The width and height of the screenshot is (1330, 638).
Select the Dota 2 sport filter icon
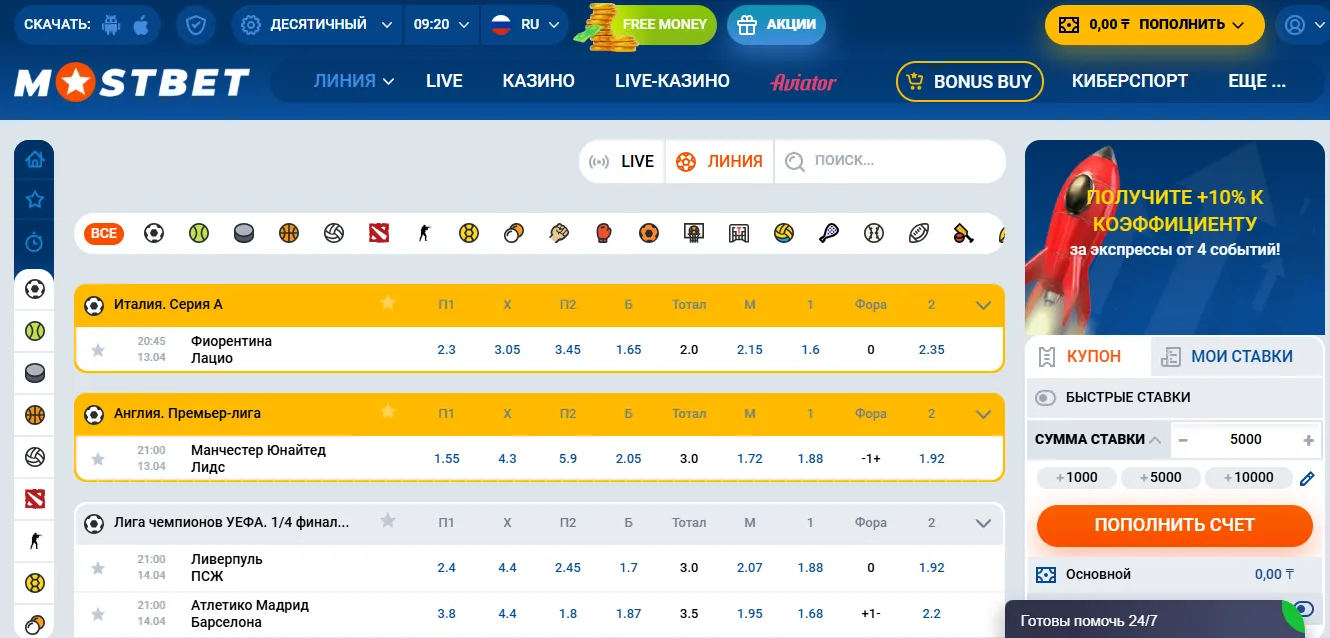click(378, 233)
